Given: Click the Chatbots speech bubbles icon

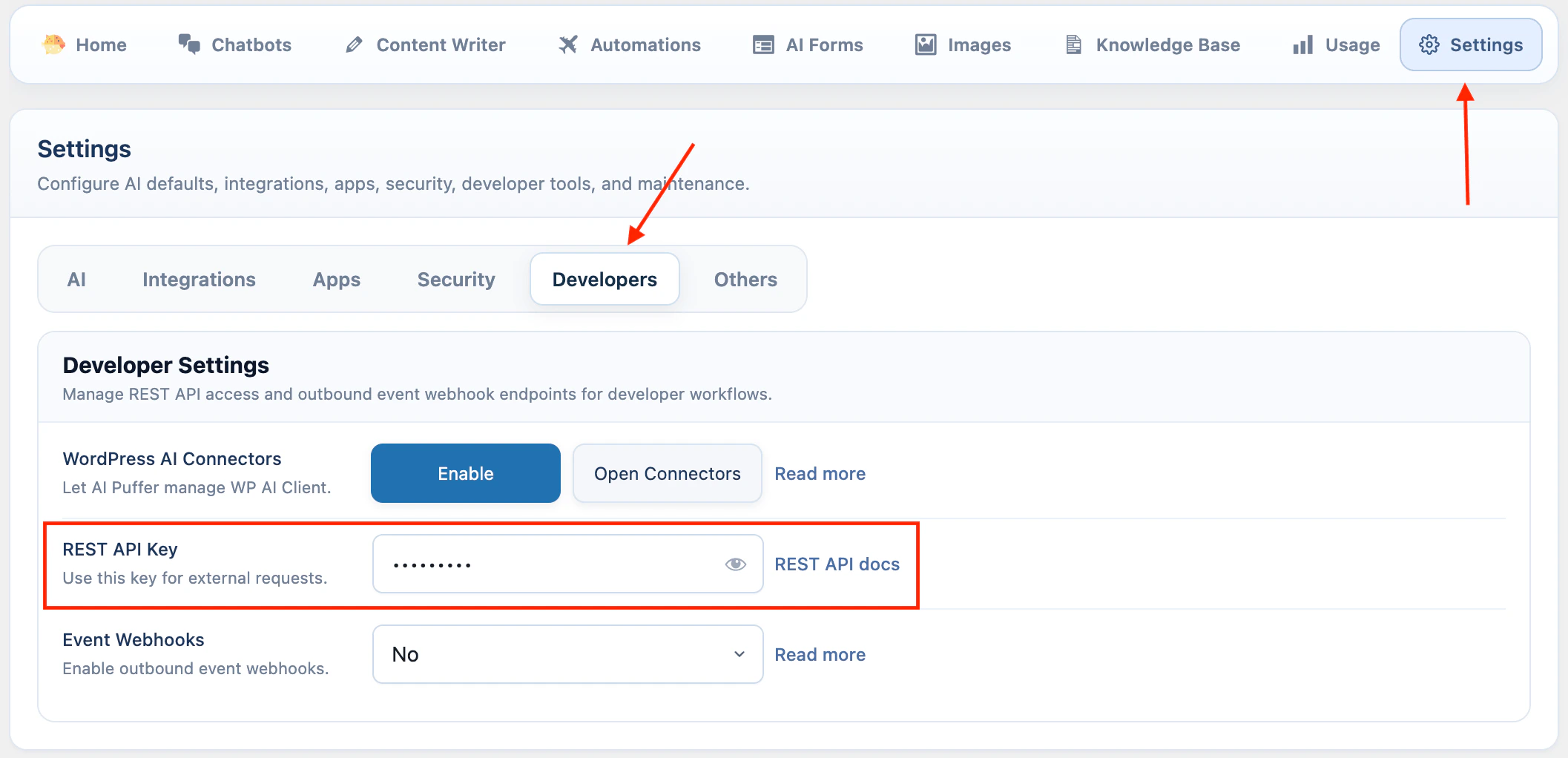Looking at the screenshot, I should tap(189, 45).
